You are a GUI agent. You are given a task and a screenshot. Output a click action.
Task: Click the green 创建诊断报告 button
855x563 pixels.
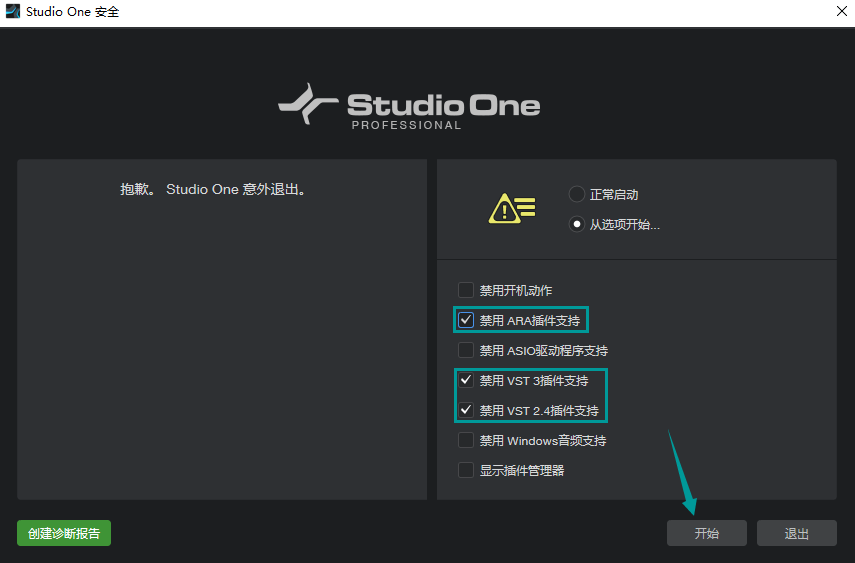coord(64,533)
